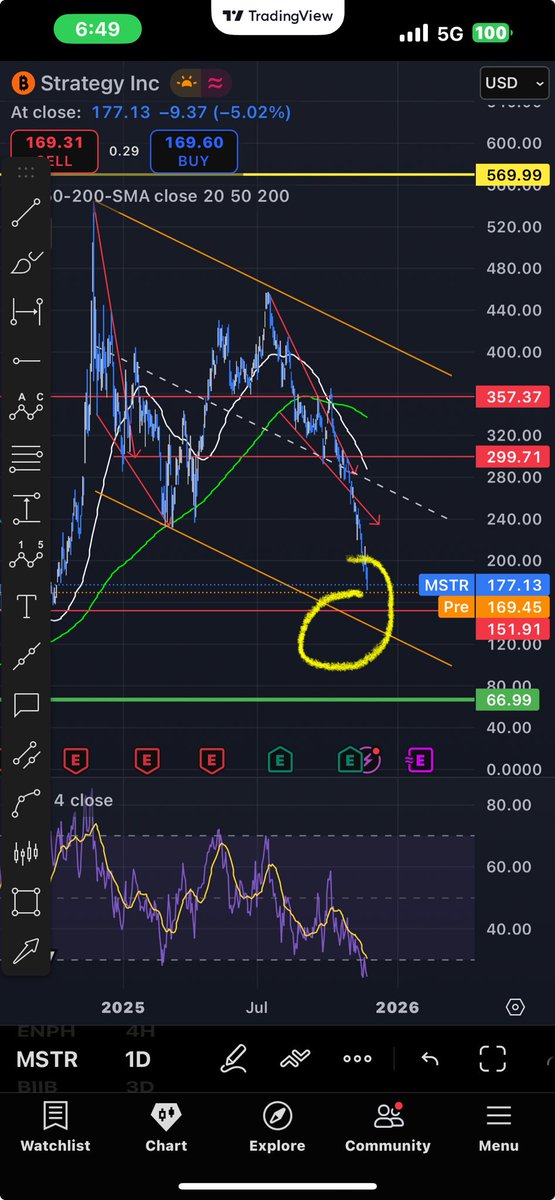This screenshot has height=1200, width=555.
Task: Tap the battery 100 indicator
Action: tap(493, 33)
